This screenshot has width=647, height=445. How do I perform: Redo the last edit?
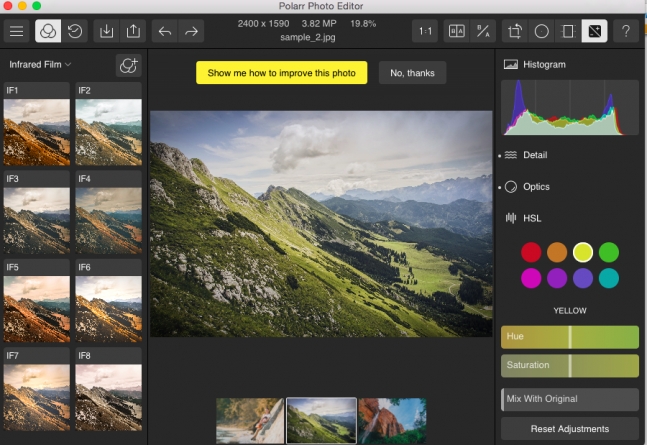click(x=191, y=31)
